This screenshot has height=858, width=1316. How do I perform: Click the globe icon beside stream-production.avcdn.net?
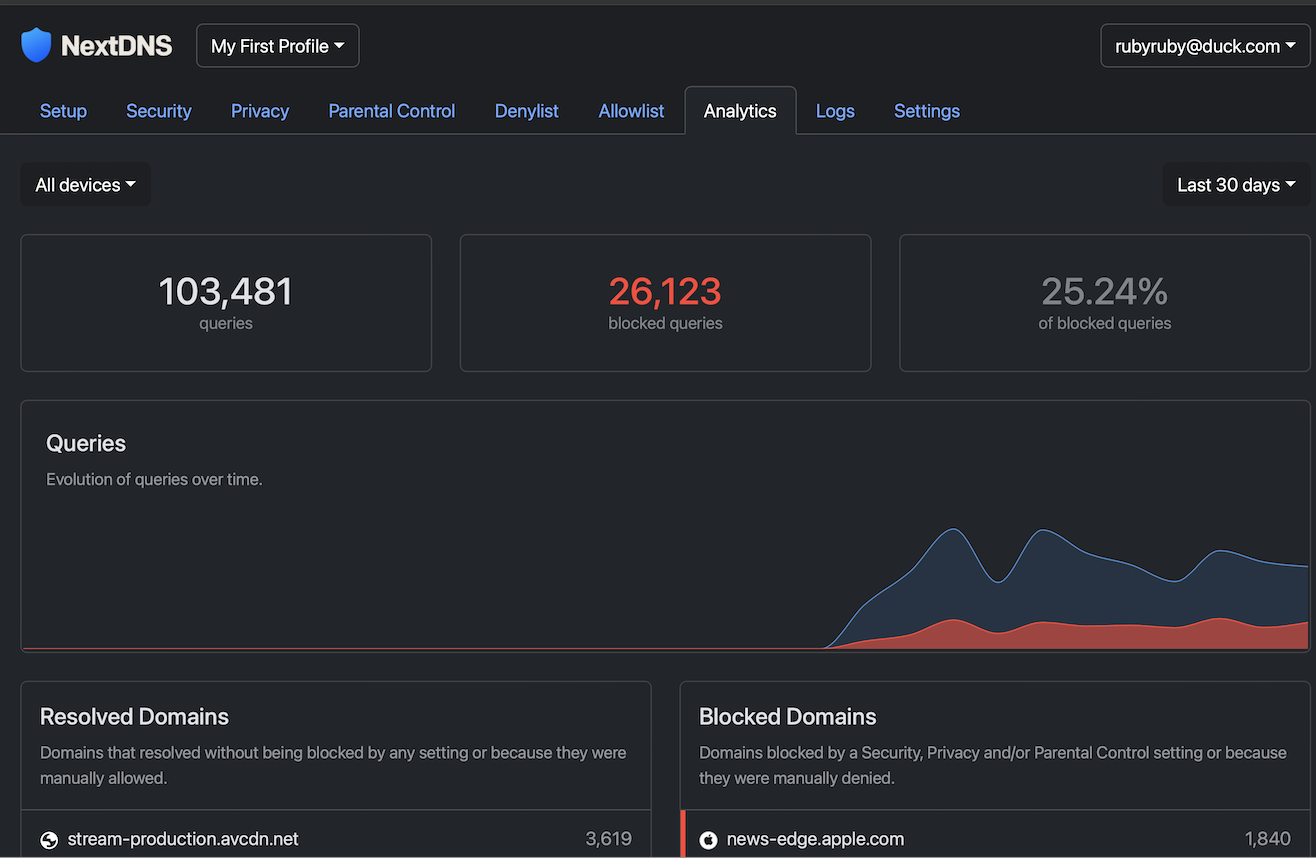pyautogui.click(x=49, y=840)
